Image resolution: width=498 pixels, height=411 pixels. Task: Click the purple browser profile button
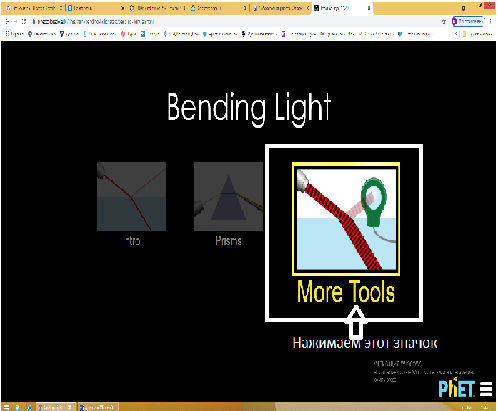(468, 21)
